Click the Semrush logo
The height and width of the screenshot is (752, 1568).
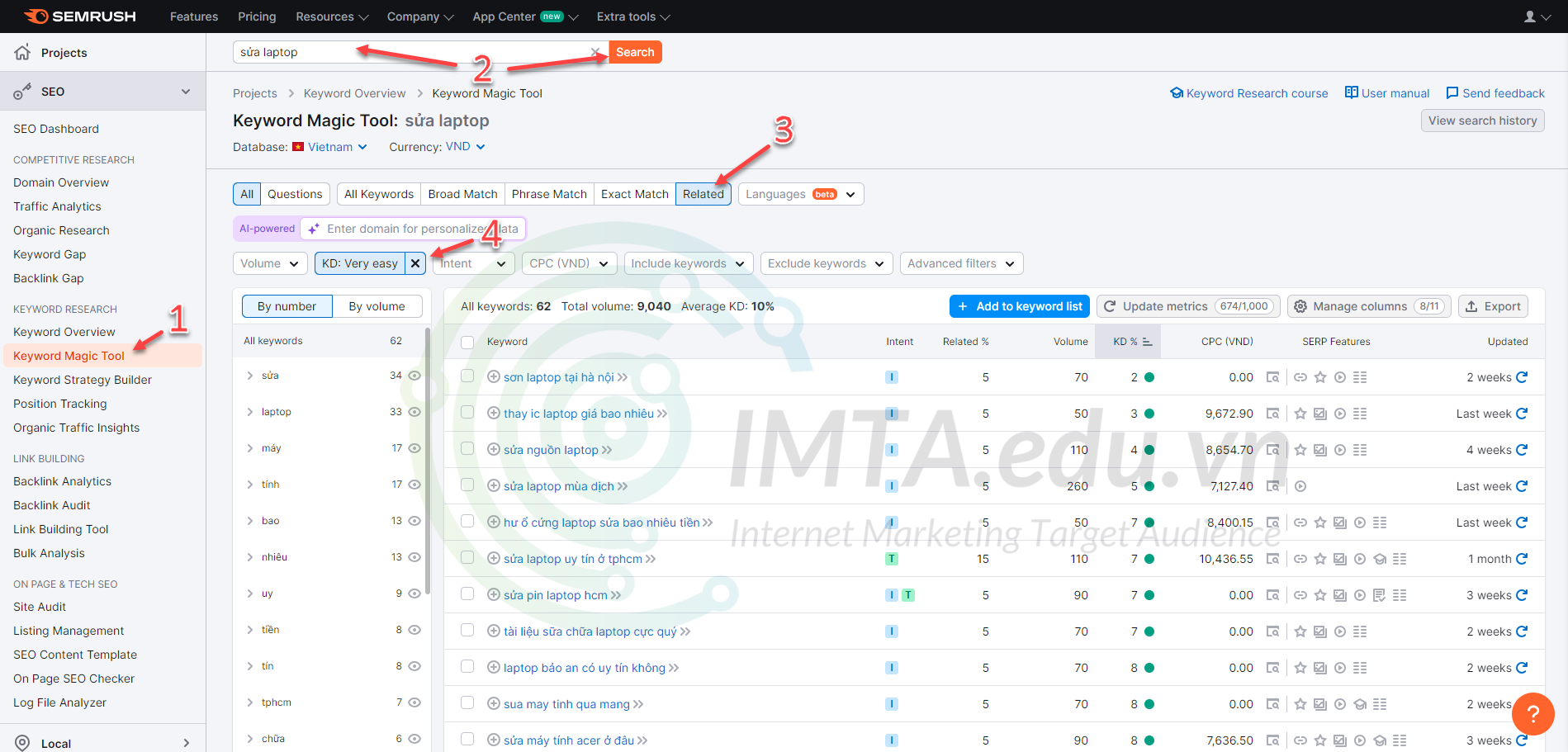[x=80, y=17]
